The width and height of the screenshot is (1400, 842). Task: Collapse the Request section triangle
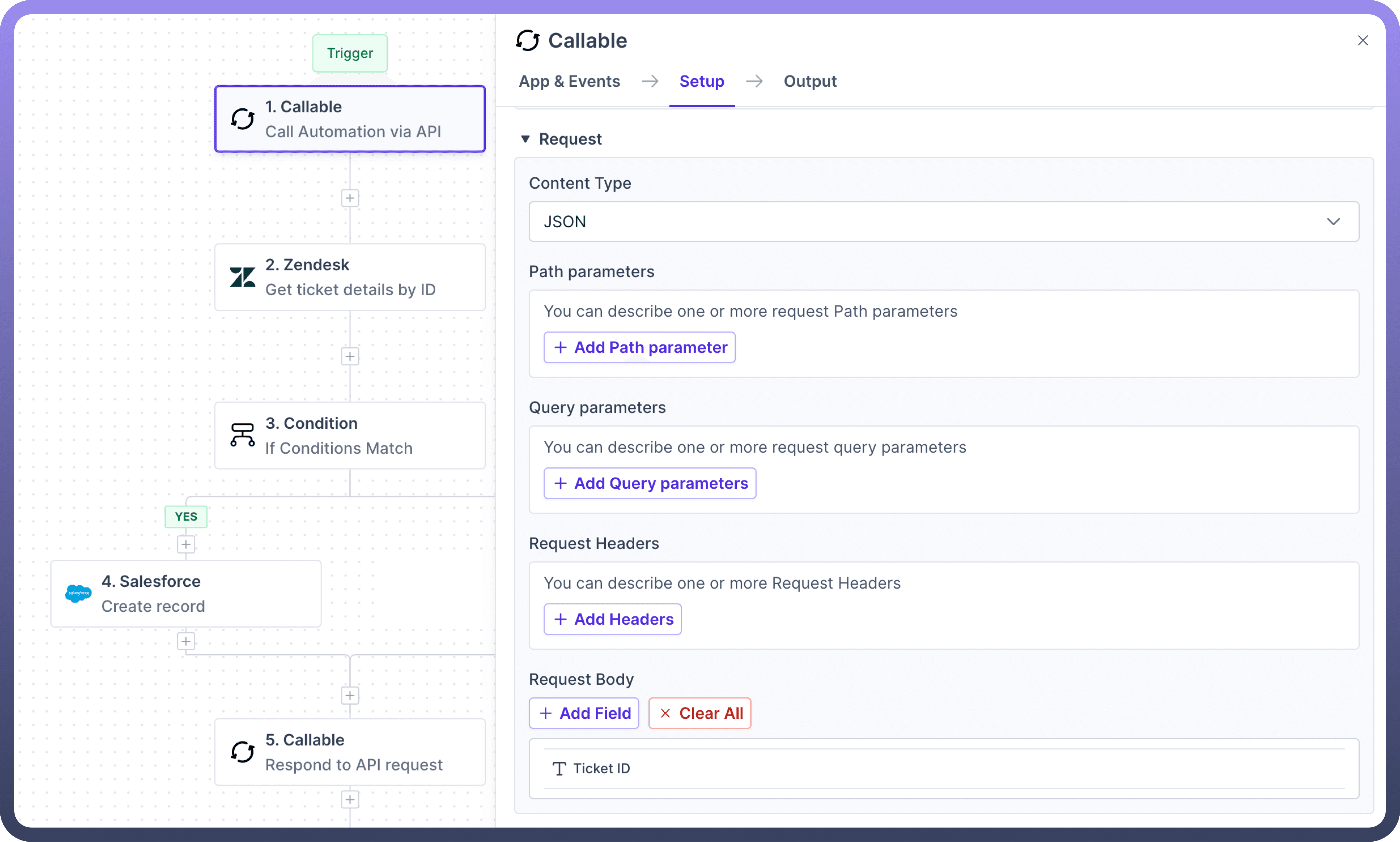coord(525,139)
